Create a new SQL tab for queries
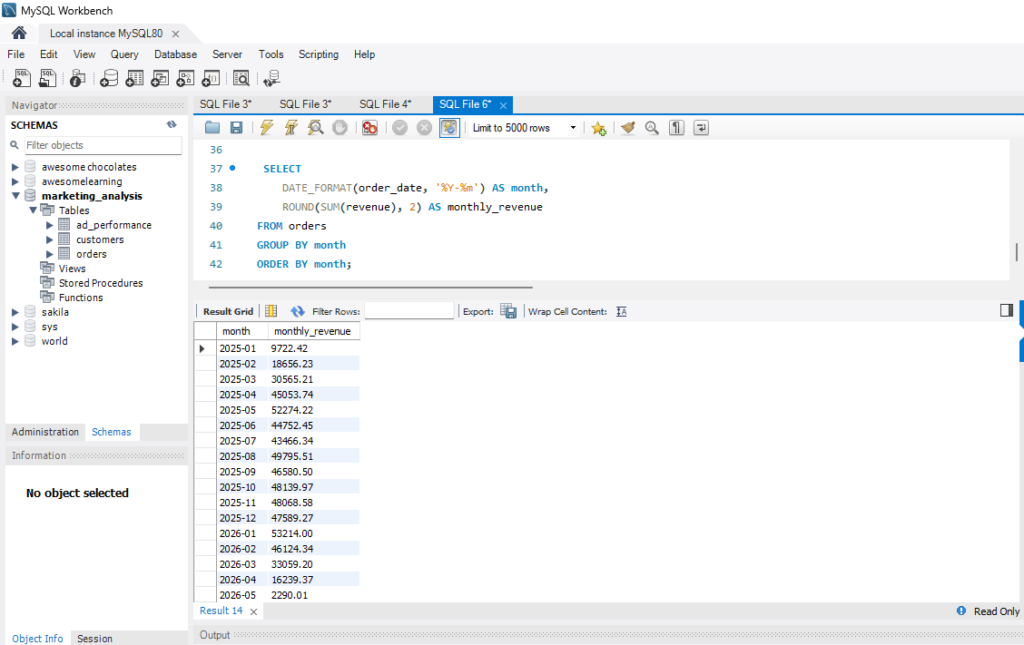The image size is (1024, 645). (x=22, y=78)
